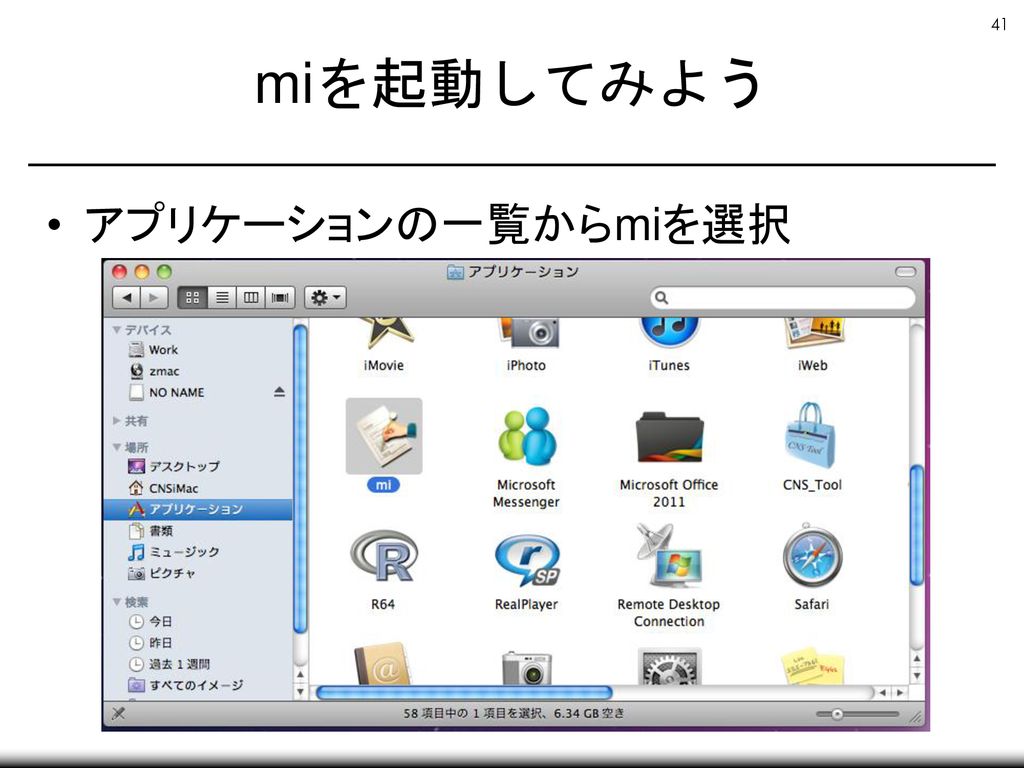
Task: Click the main pane vertical scrollbar thumb
Action: pos(916,524)
